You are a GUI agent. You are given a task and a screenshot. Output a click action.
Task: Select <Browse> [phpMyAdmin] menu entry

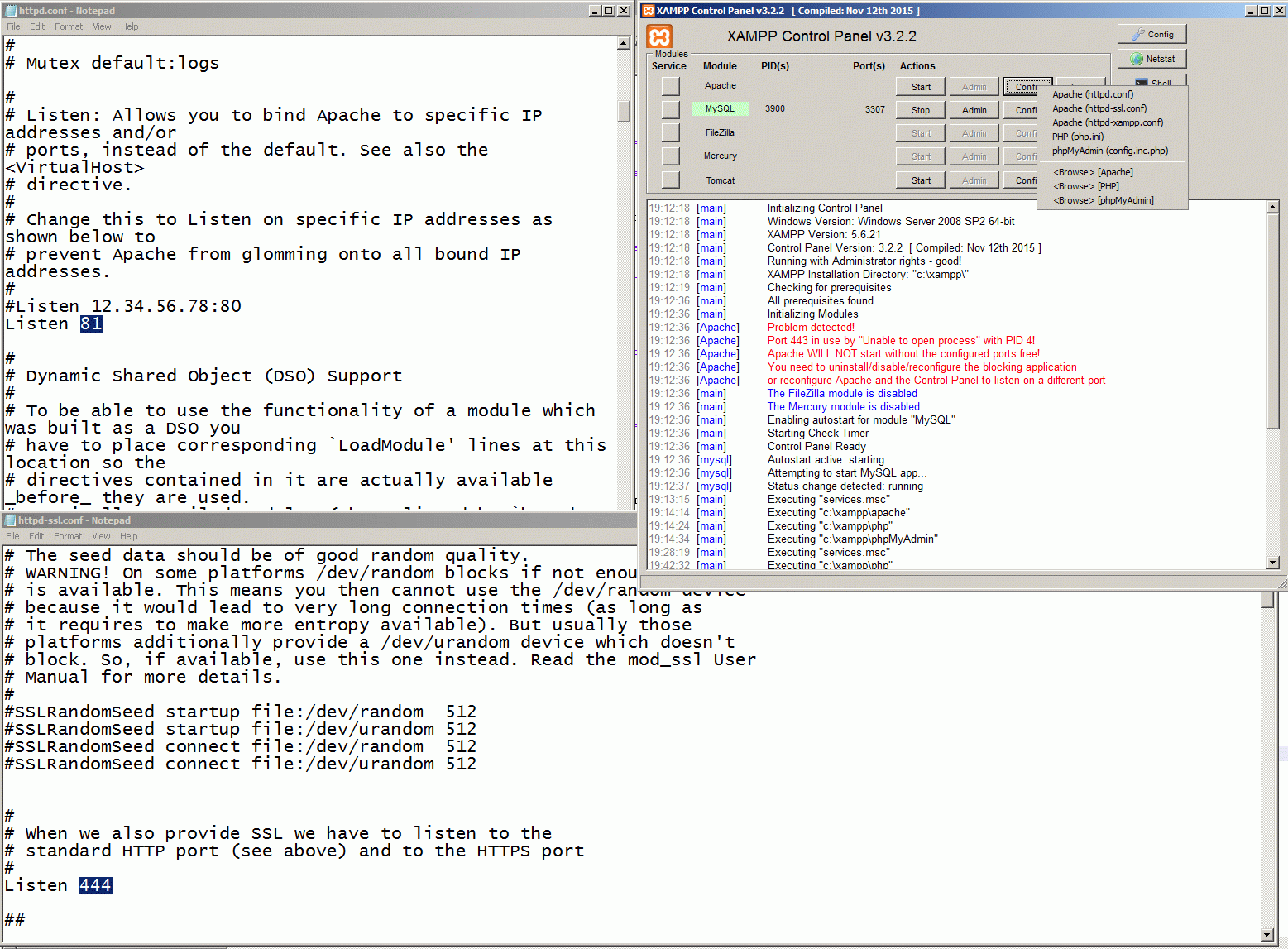pyautogui.click(x=1112, y=200)
